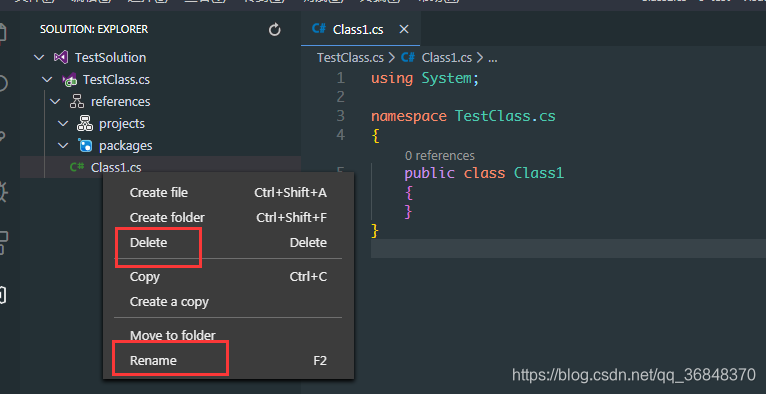766x394 pixels.
Task: Click TestClass.cs in the breadcrumb path
Action: pyautogui.click(x=350, y=58)
